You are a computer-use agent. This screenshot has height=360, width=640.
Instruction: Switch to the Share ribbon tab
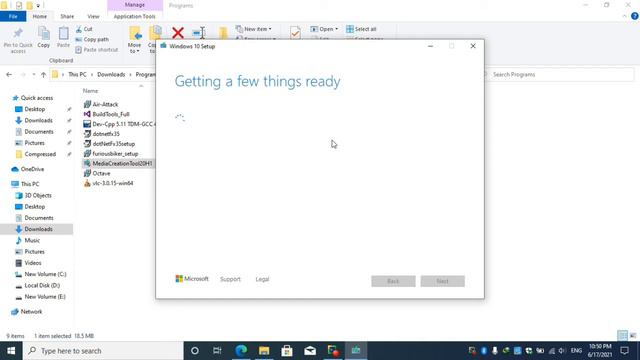pos(67,16)
